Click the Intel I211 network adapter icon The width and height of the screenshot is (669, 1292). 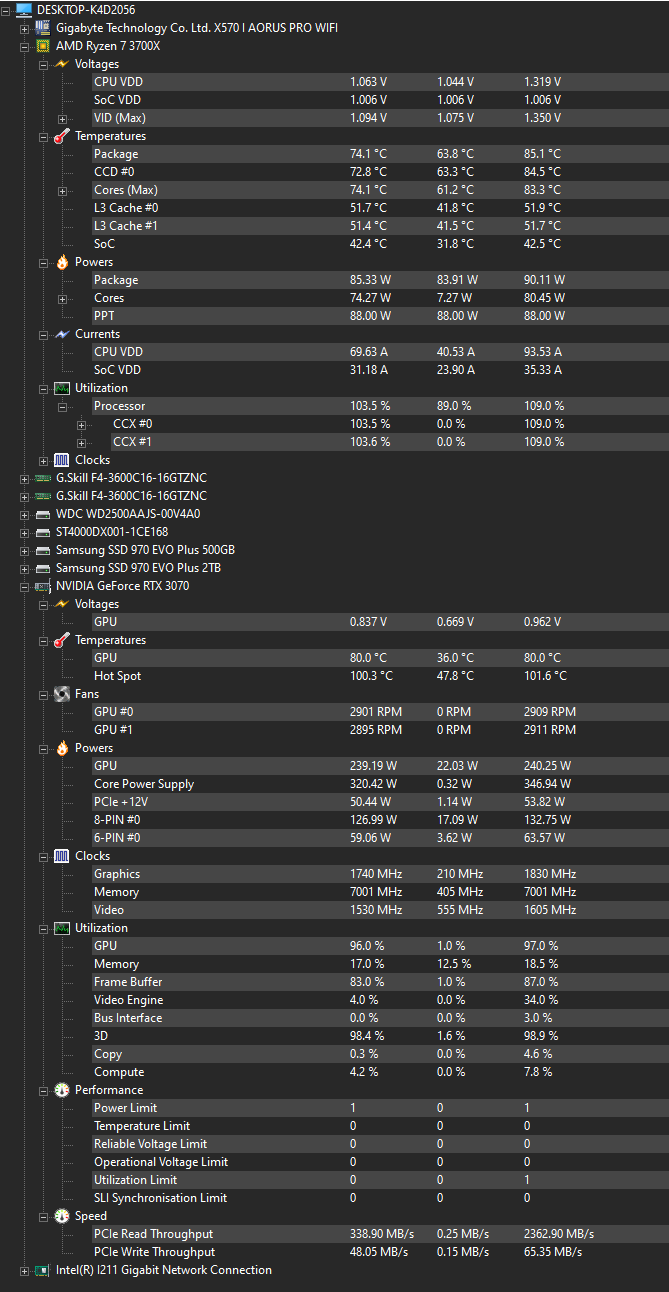[x=43, y=1270]
